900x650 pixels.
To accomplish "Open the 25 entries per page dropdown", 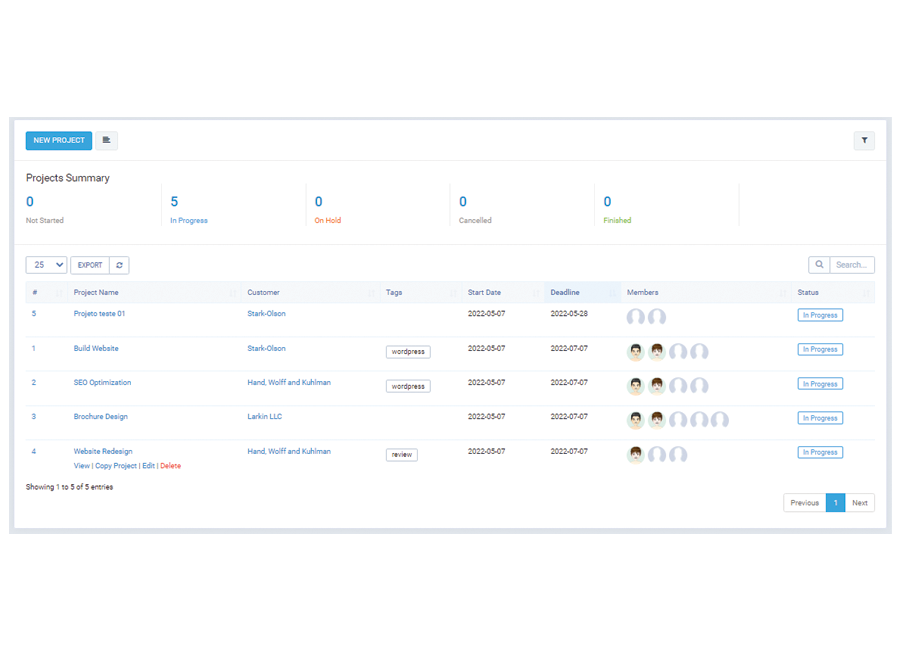I will pos(46,265).
